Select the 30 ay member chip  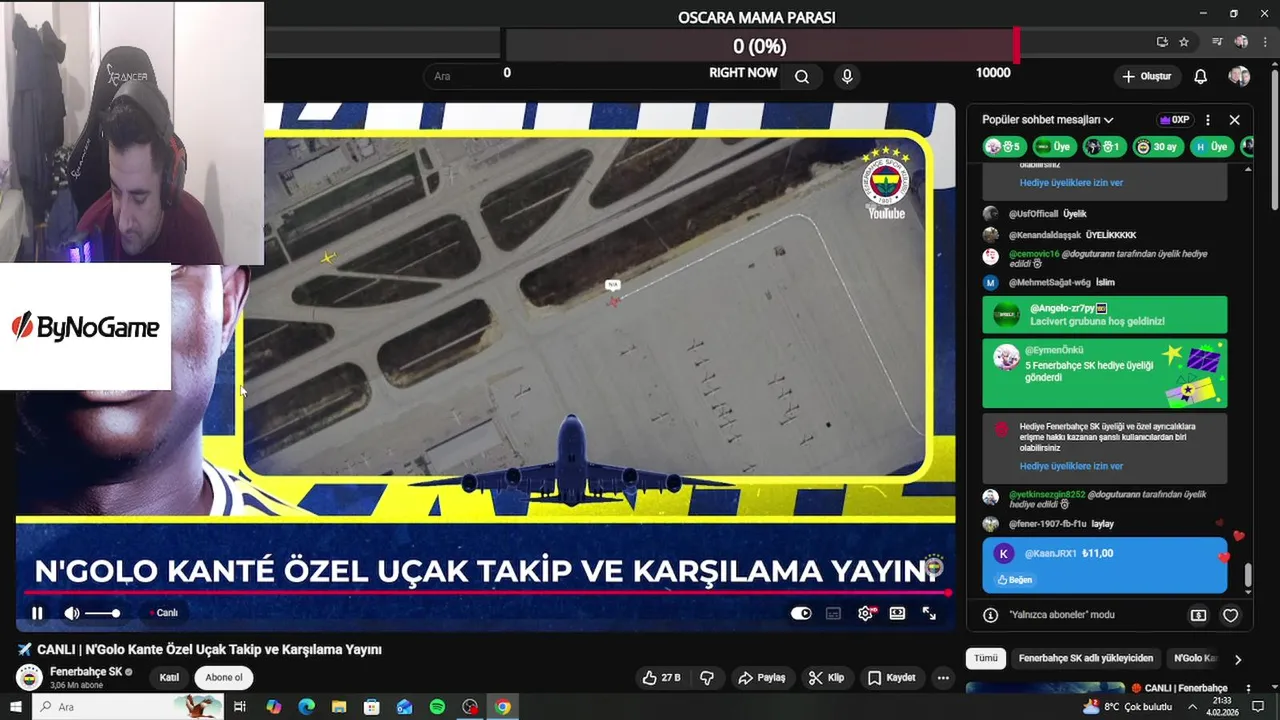1157,147
